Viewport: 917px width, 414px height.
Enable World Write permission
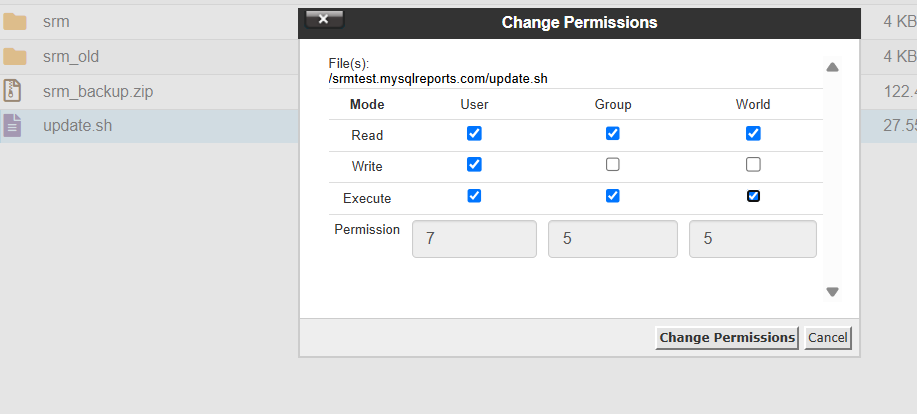[x=753, y=165]
